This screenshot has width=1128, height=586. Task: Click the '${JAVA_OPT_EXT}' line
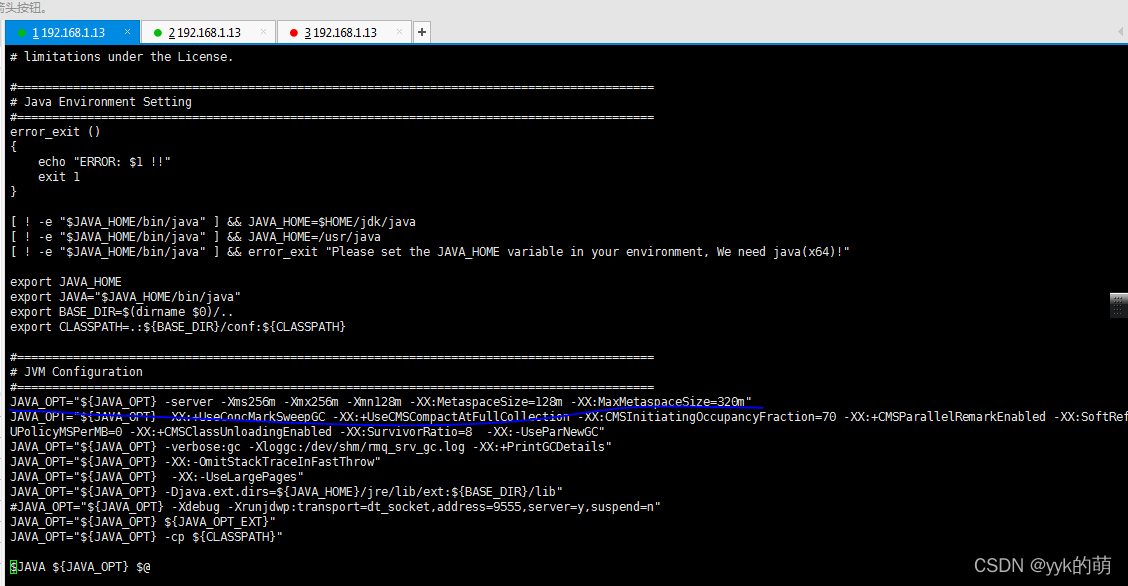coord(142,523)
